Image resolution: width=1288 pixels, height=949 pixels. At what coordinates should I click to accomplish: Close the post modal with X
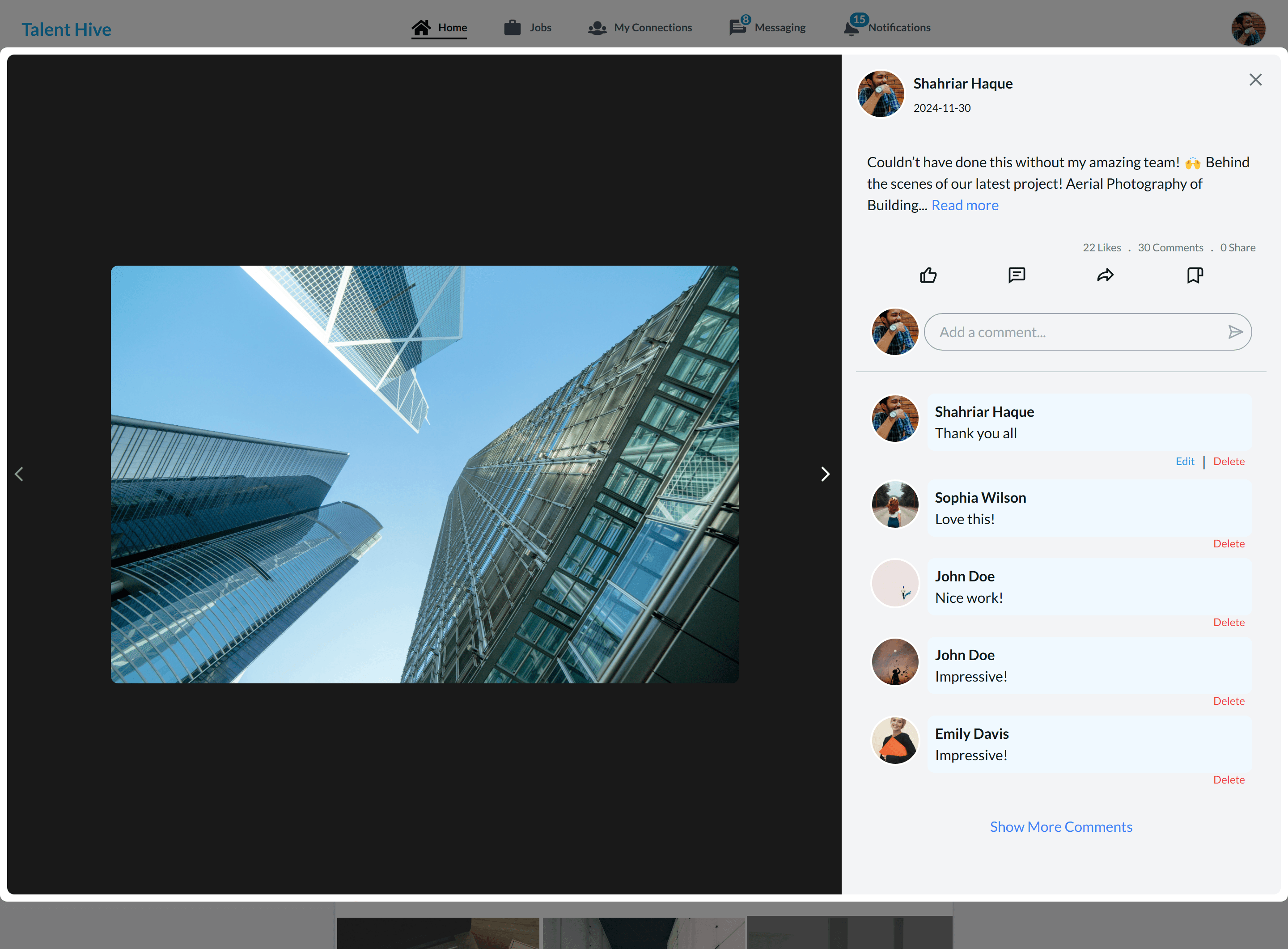tap(1255, 80)
